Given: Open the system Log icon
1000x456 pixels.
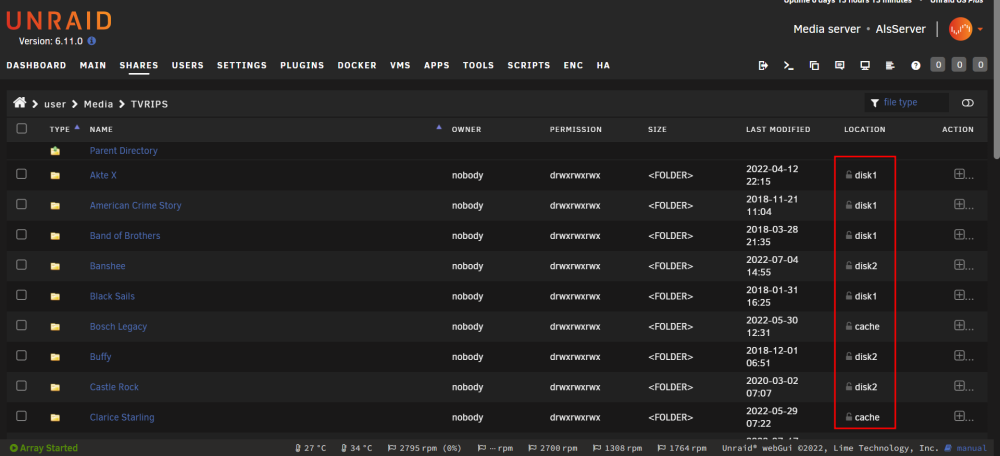Looking at the screenshot, I should coord(890,65).
